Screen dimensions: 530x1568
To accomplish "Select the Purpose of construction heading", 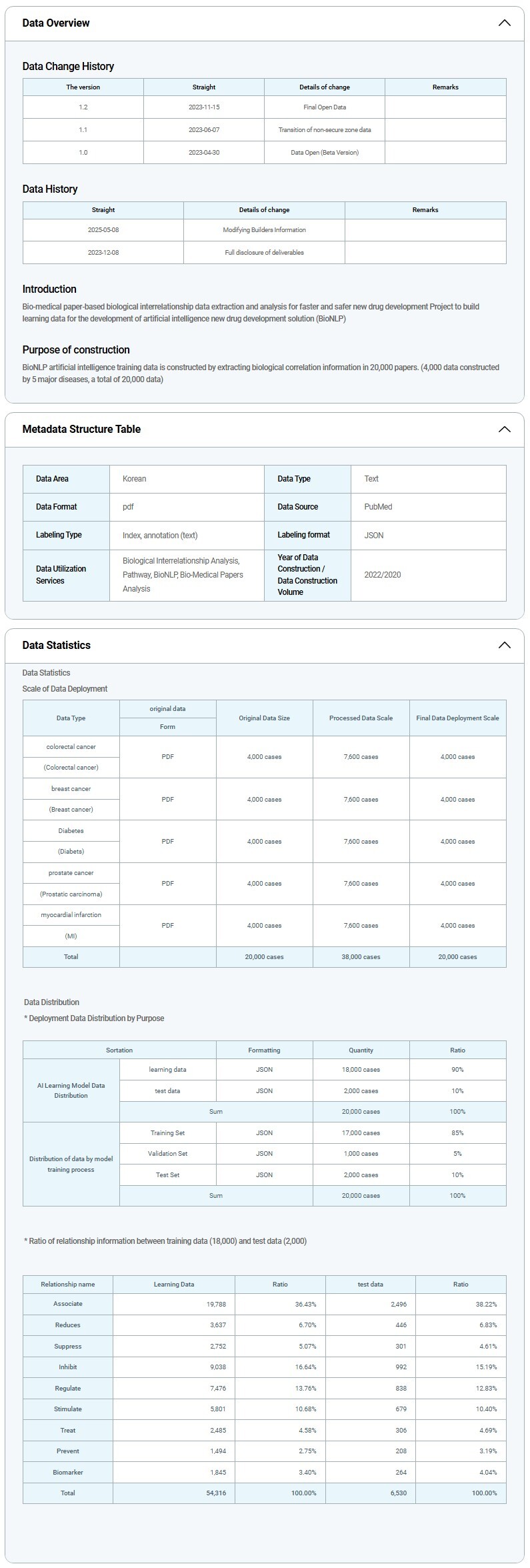I will tap(76, 349).
